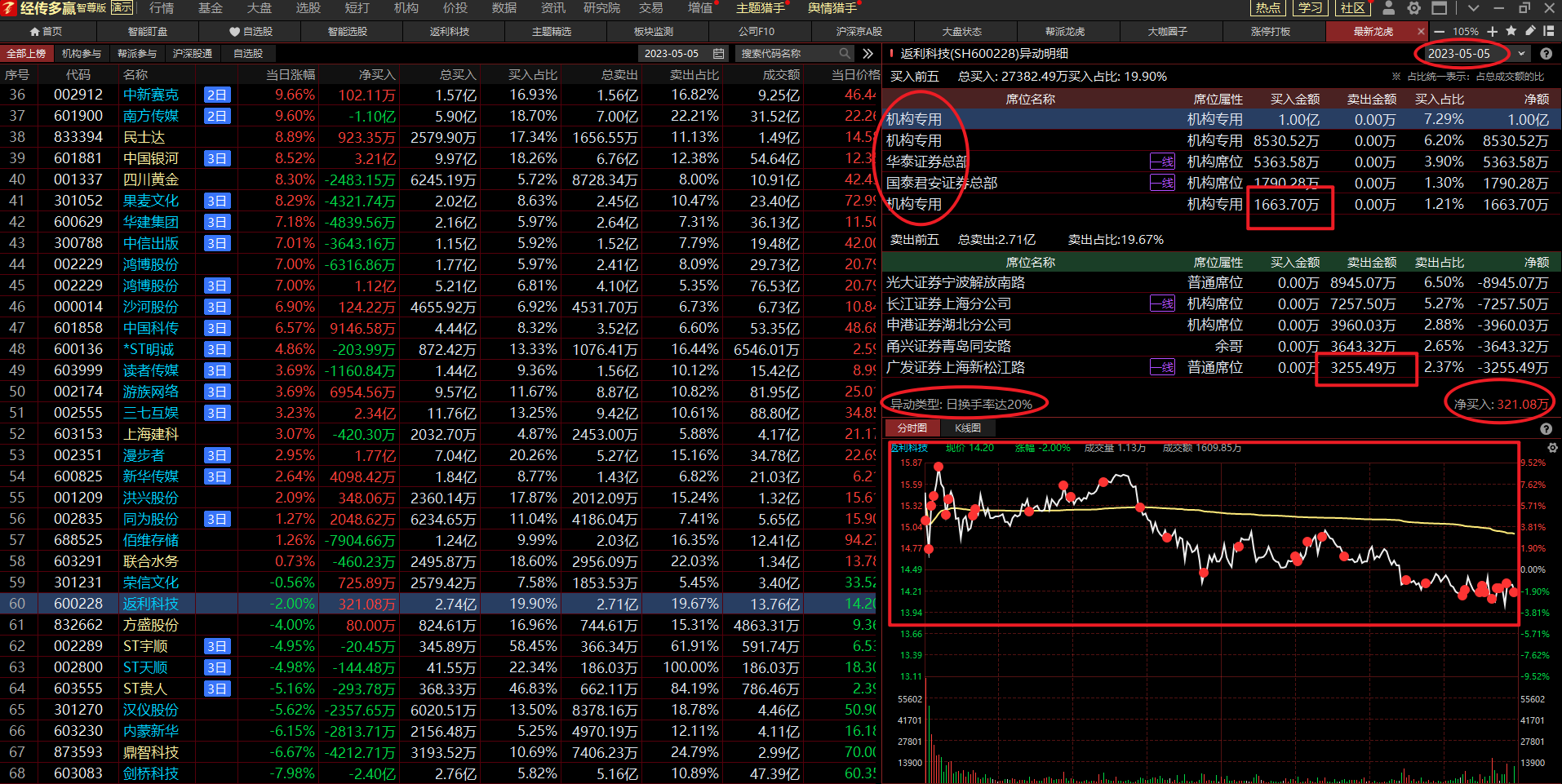
Task: Select the 沪深股通 filter
Action: pos(193,53)
